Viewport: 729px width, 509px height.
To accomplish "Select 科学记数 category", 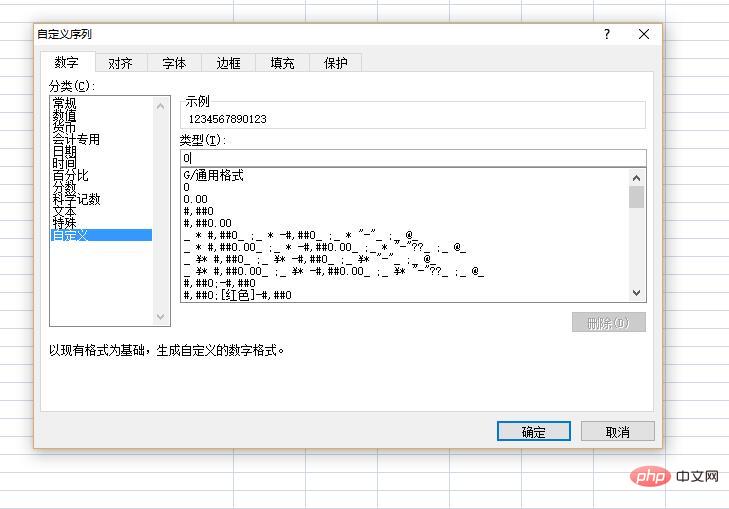I will 101,199.
